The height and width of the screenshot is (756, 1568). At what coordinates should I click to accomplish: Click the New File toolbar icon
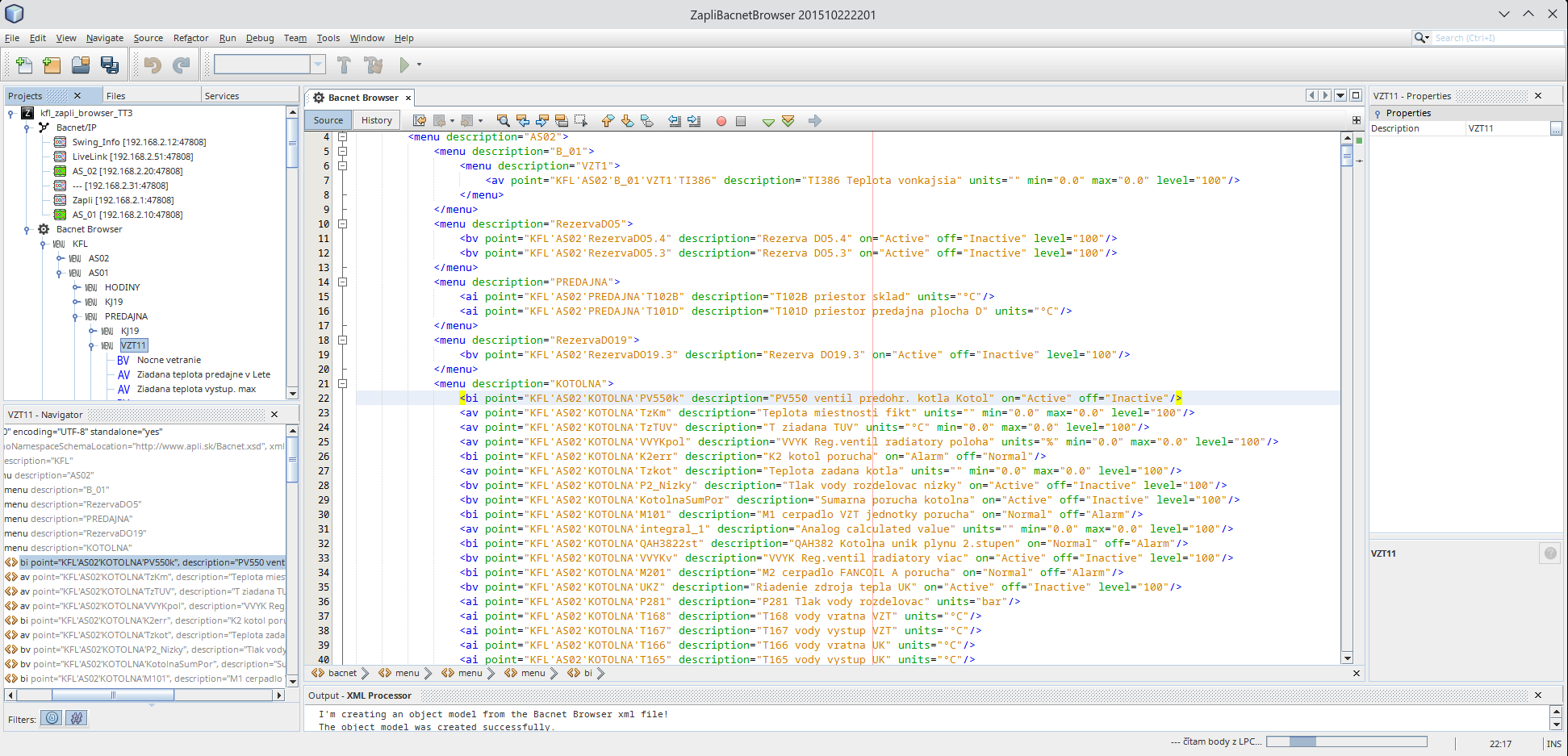click(24, 65)
